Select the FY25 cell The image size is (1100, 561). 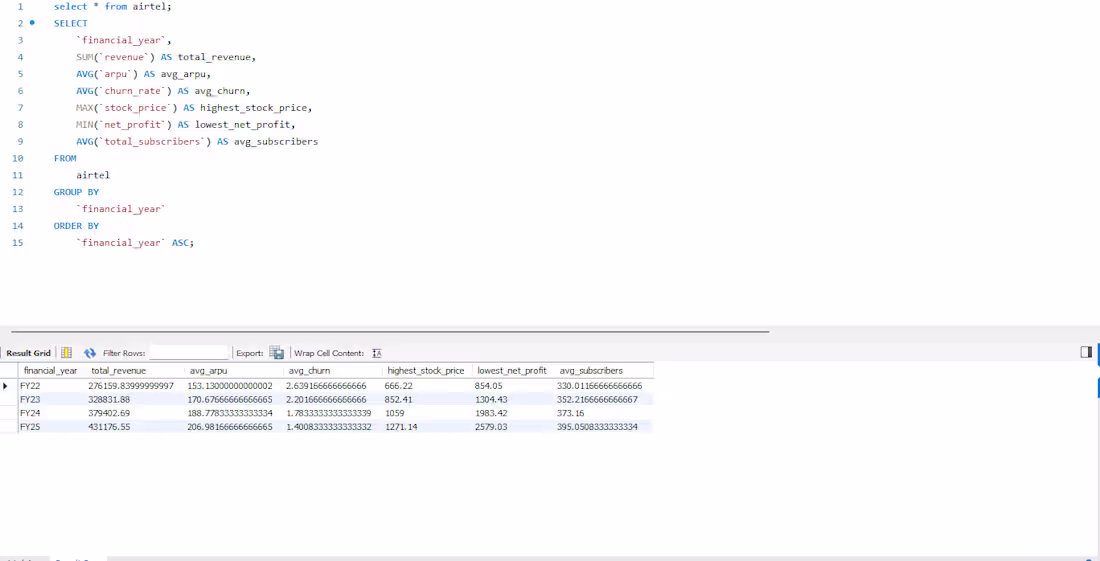pos(53,426)
